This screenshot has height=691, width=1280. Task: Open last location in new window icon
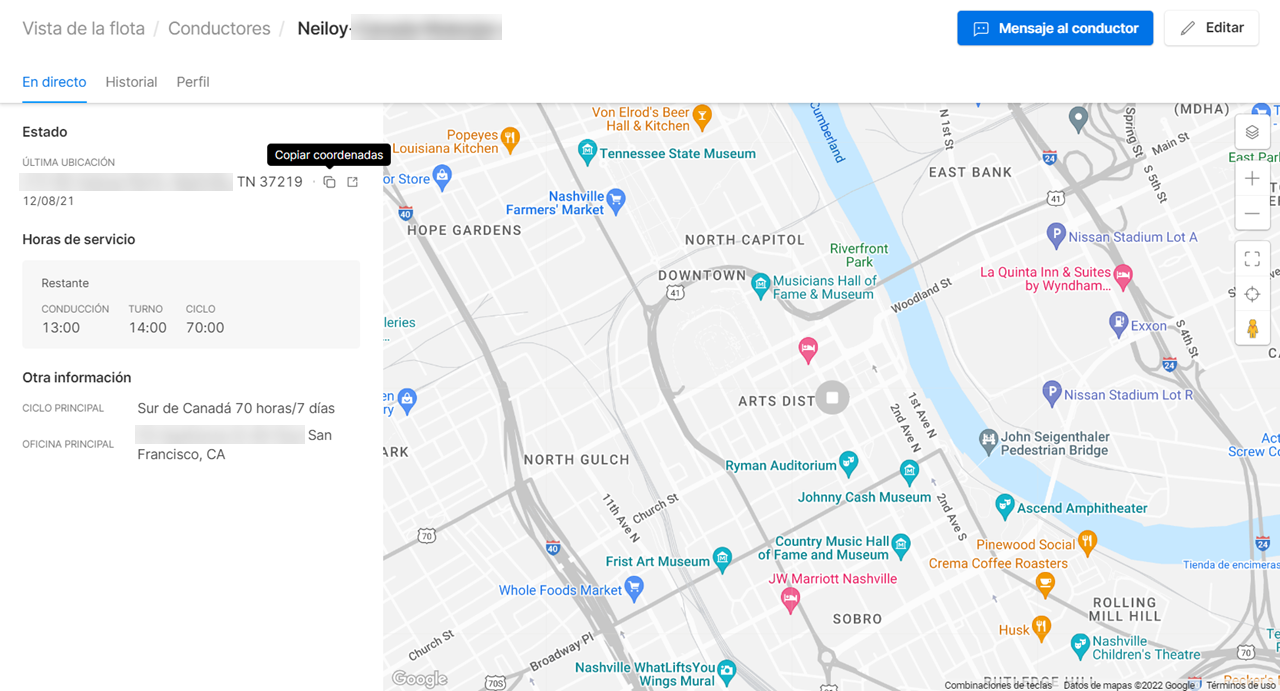pos(352,181)
